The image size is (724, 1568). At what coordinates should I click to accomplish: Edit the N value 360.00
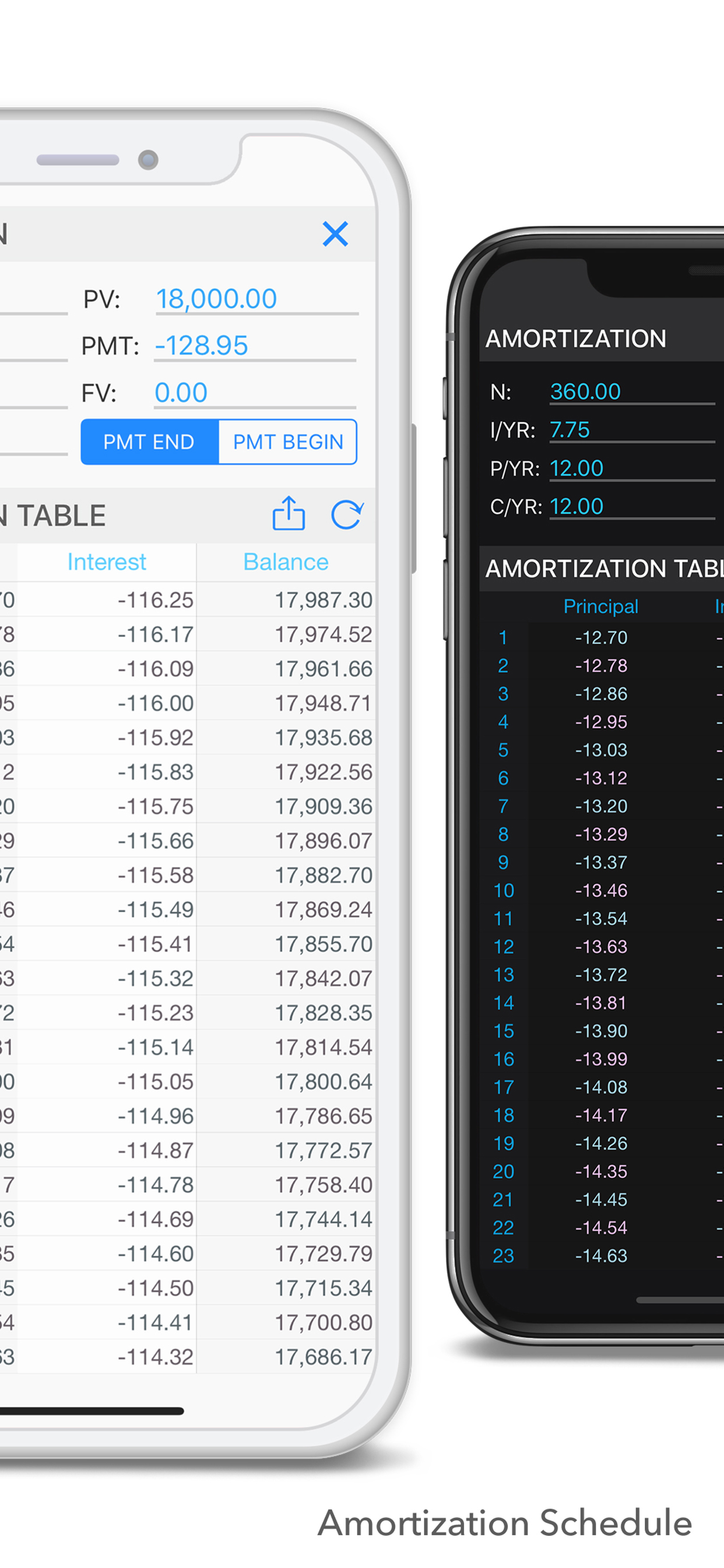[x=632, y=391]
